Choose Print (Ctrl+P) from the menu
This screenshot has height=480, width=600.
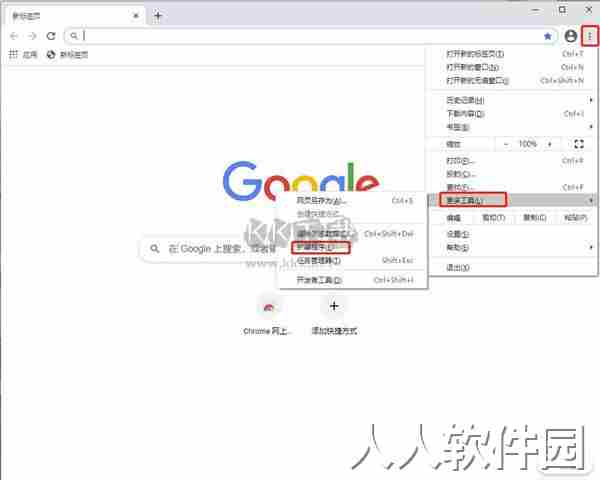513,161
